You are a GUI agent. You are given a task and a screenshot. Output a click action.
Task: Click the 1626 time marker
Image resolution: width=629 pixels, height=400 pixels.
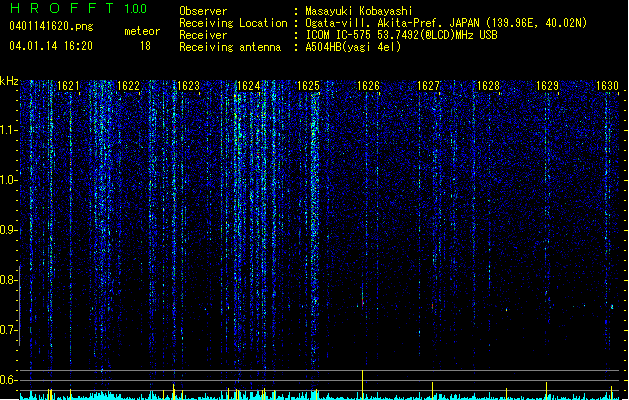click(368, 86)
